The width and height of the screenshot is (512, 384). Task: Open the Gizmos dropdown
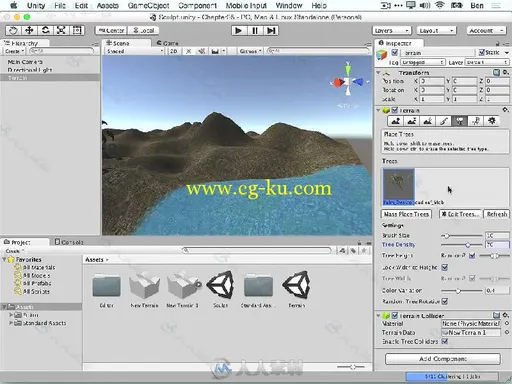[x=250, y=51]
